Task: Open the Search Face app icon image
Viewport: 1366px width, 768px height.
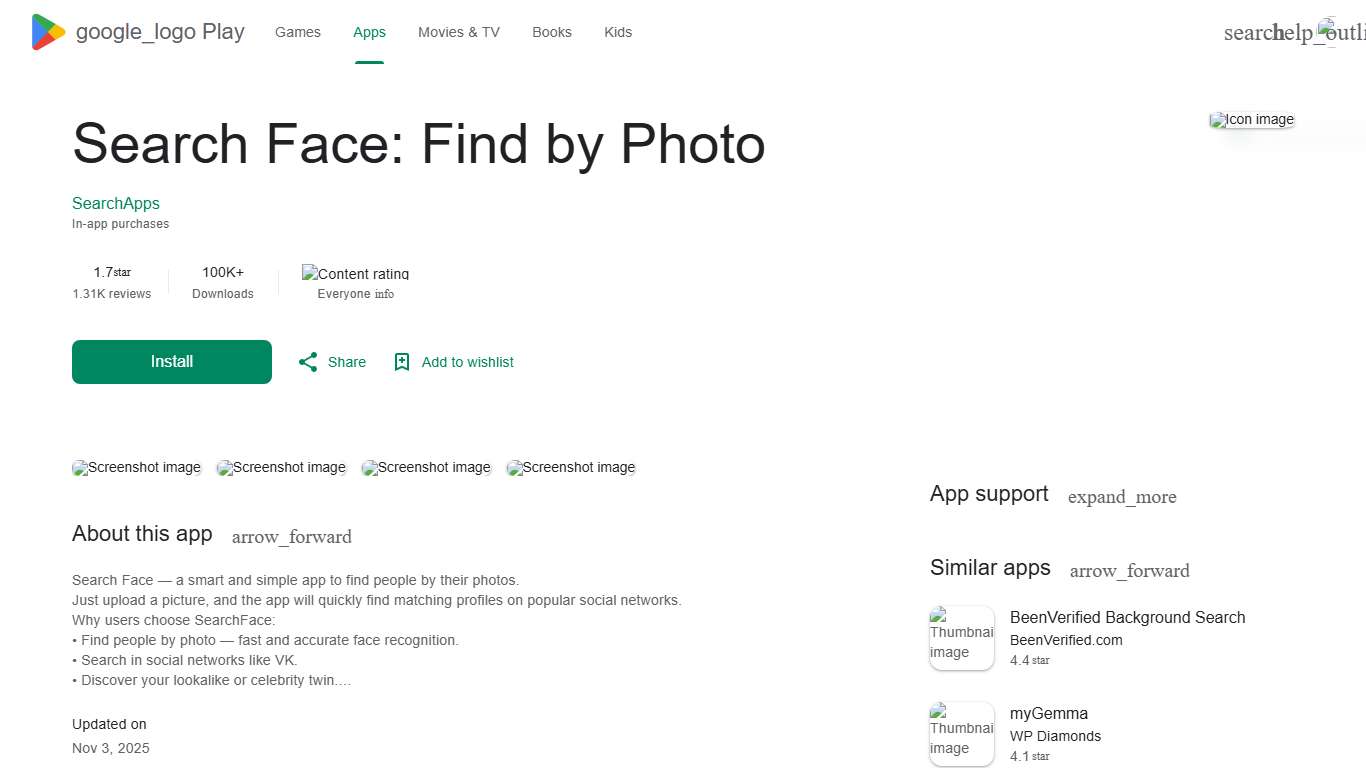Action: [1251, 119]
